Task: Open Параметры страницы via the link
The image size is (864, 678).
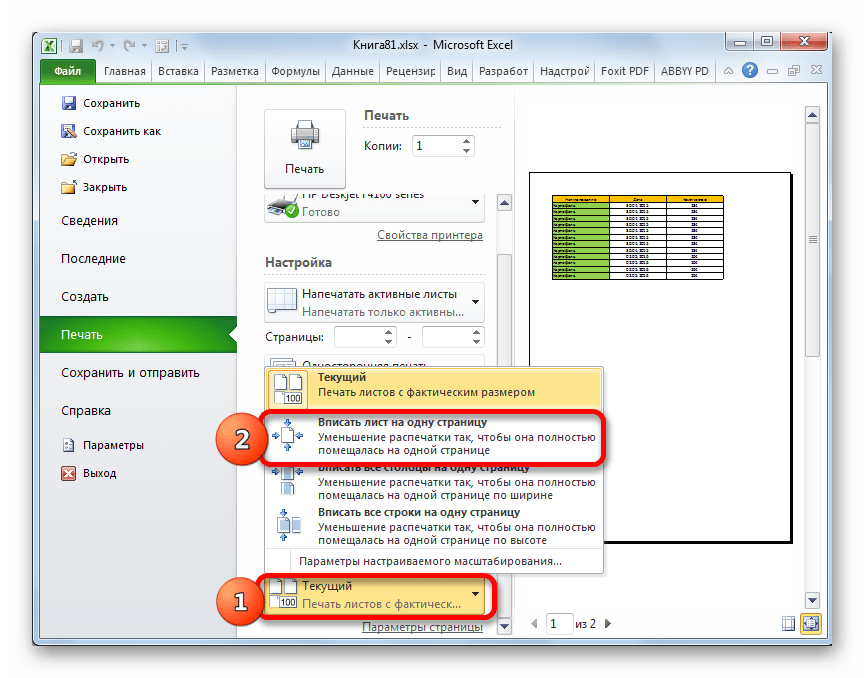Action: click(422, 627)
